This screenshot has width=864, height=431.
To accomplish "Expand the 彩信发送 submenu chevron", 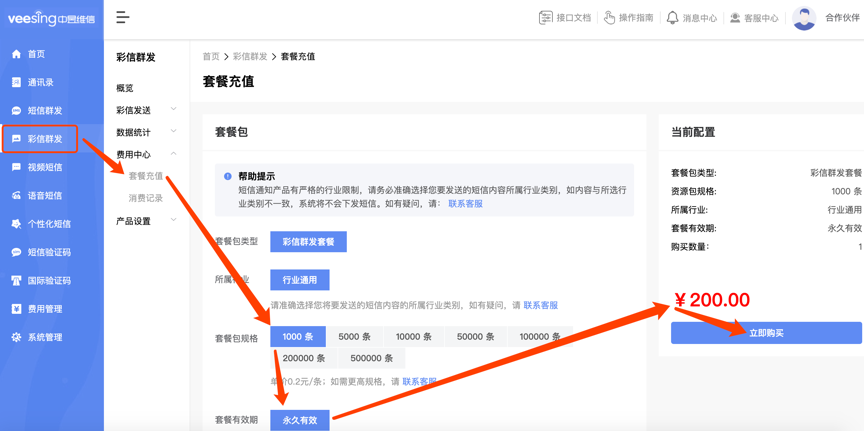I will 174,109.
